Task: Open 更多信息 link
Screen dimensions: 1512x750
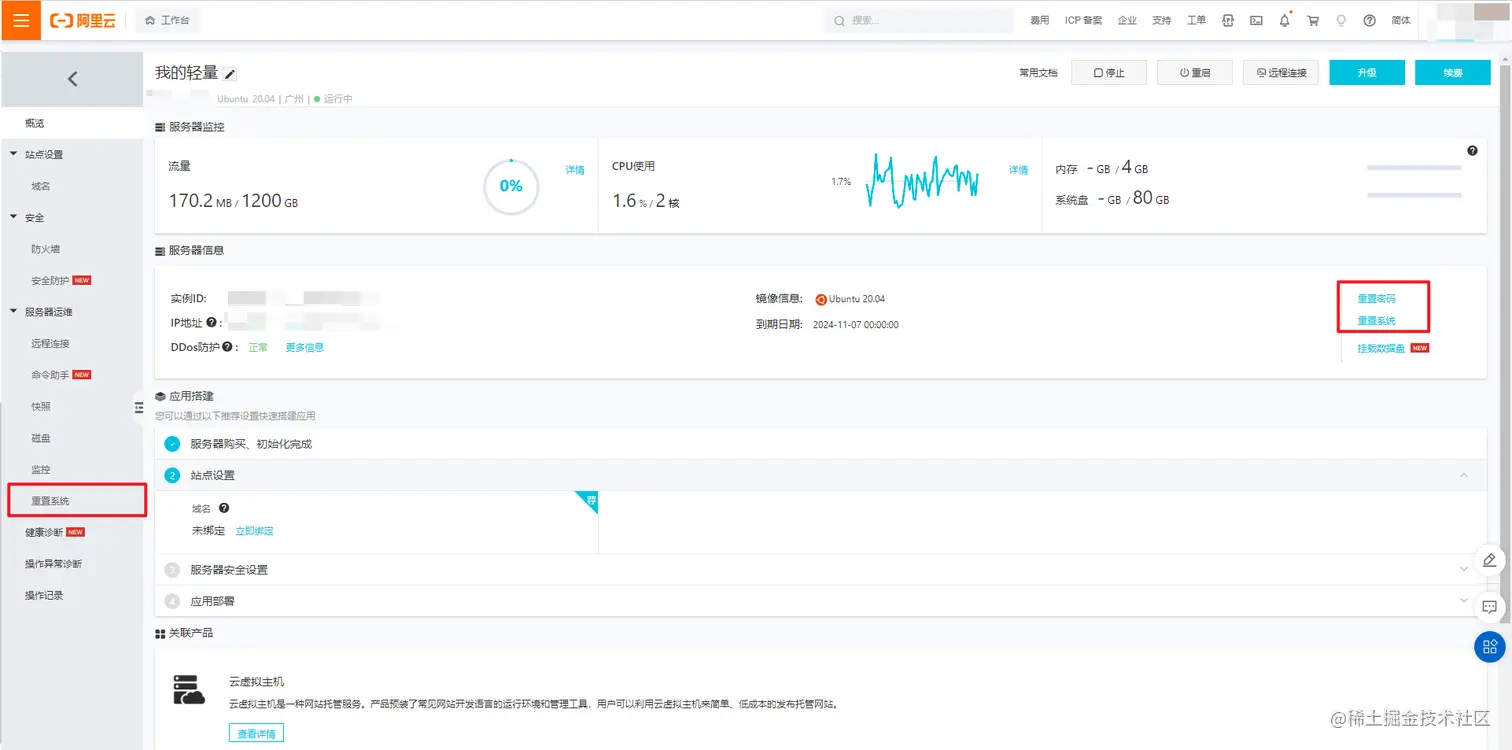Action: (305, 347)
